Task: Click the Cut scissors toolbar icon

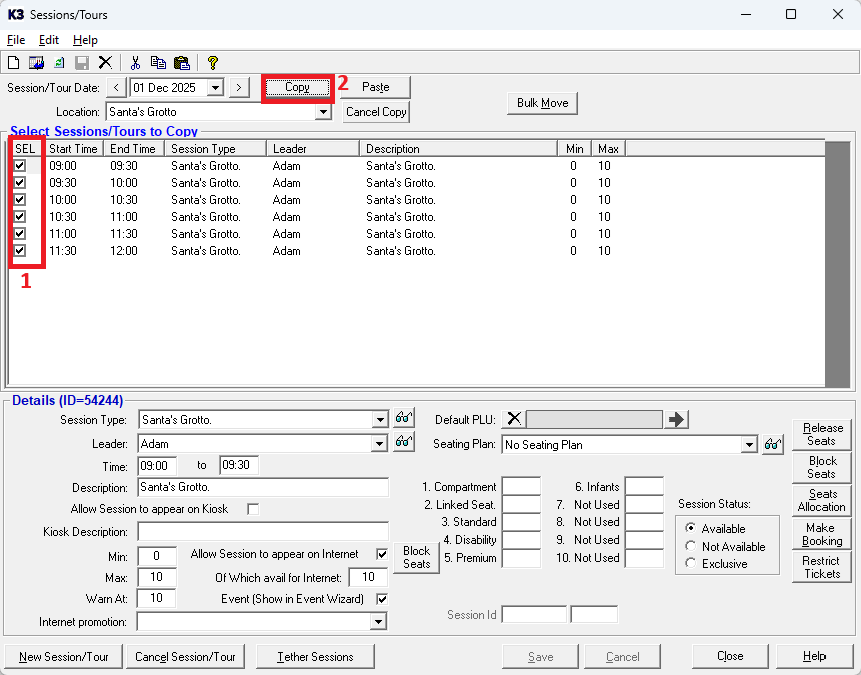Action: pos(136,62)
